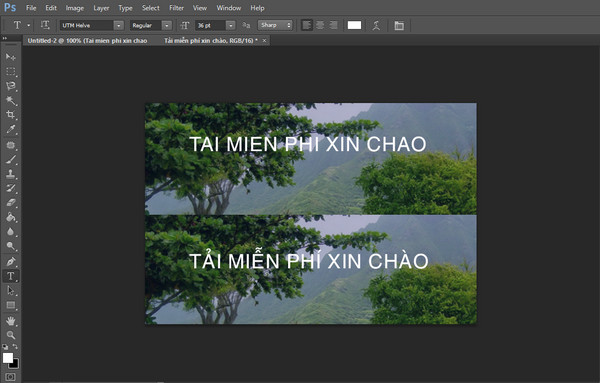Open the Sharp anti-aliasing dropdown
This screenshot has width=600, height=383.
coord(275,25)
